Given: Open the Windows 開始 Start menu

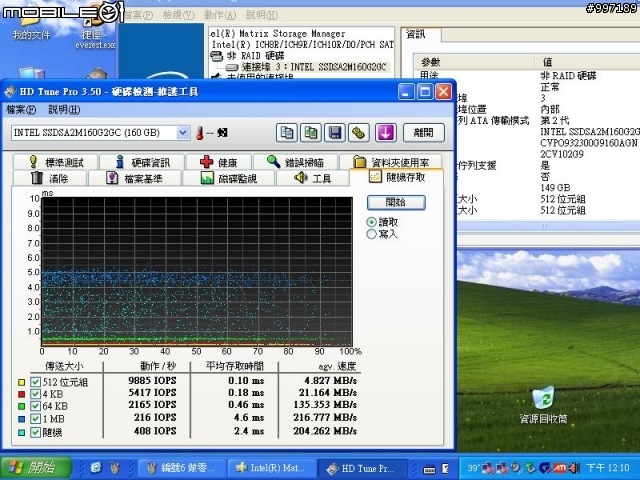Looking at the screenshot, I should [x=36, y=467].
